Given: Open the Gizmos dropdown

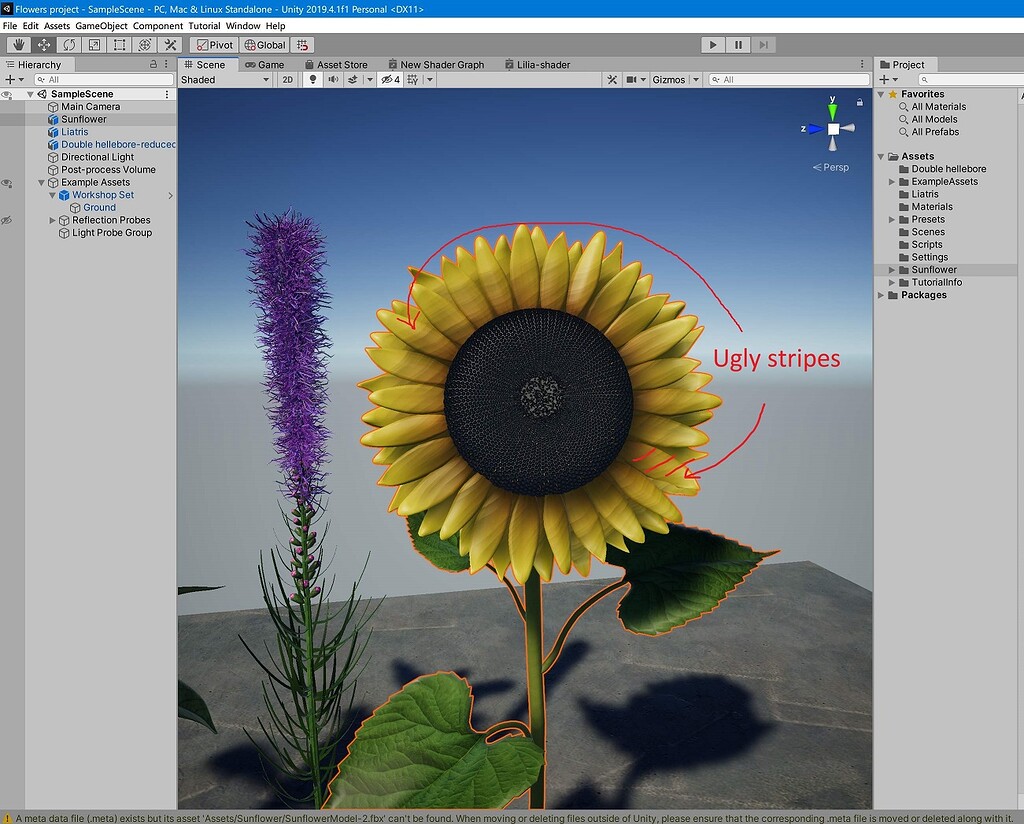Looking at the screenshot, I should (x=675, y=80).
